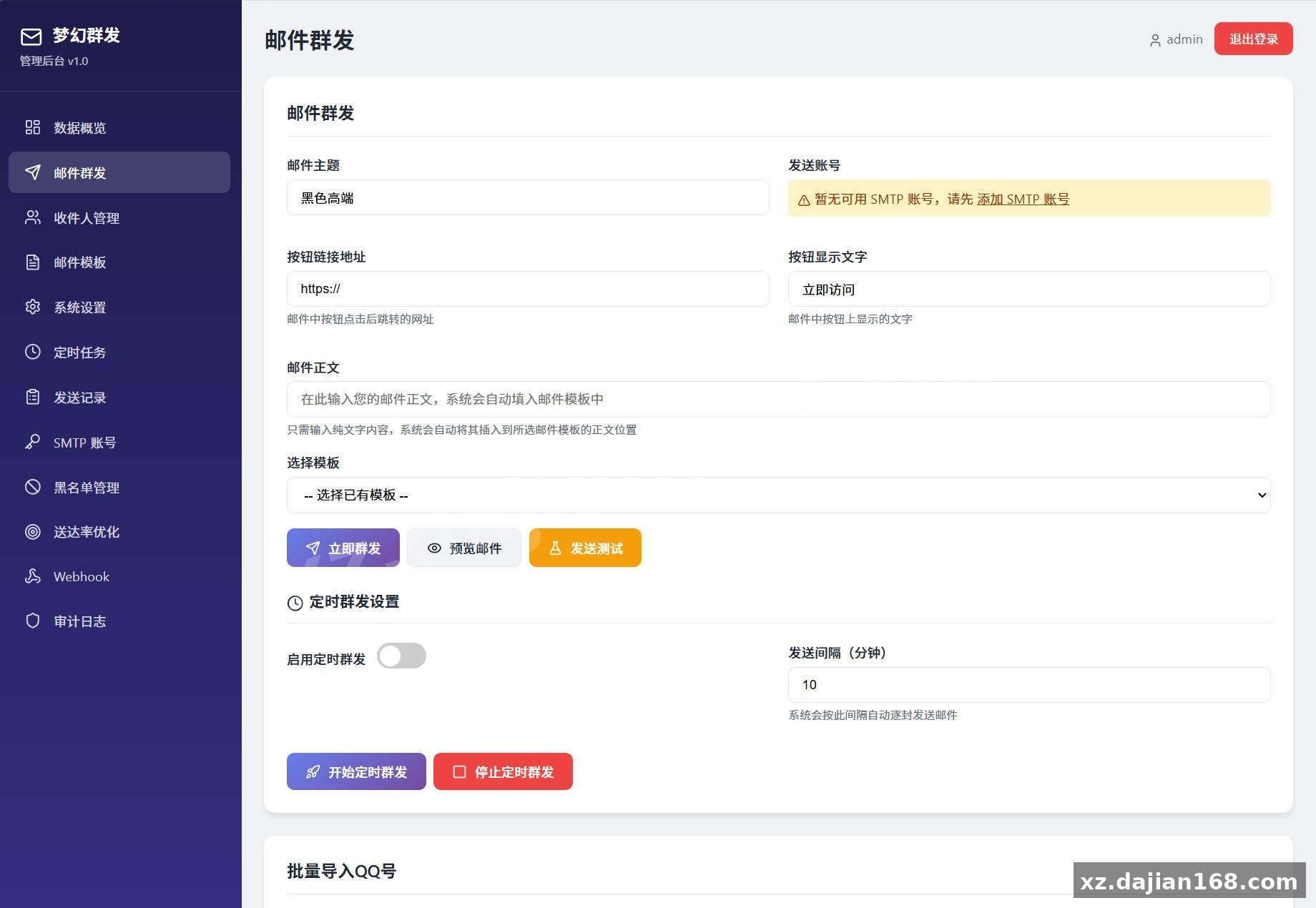The width and height of the screenshot is (1316, 908).
Task: Focus the 按钮显示文字 field
Action: 1029,289
